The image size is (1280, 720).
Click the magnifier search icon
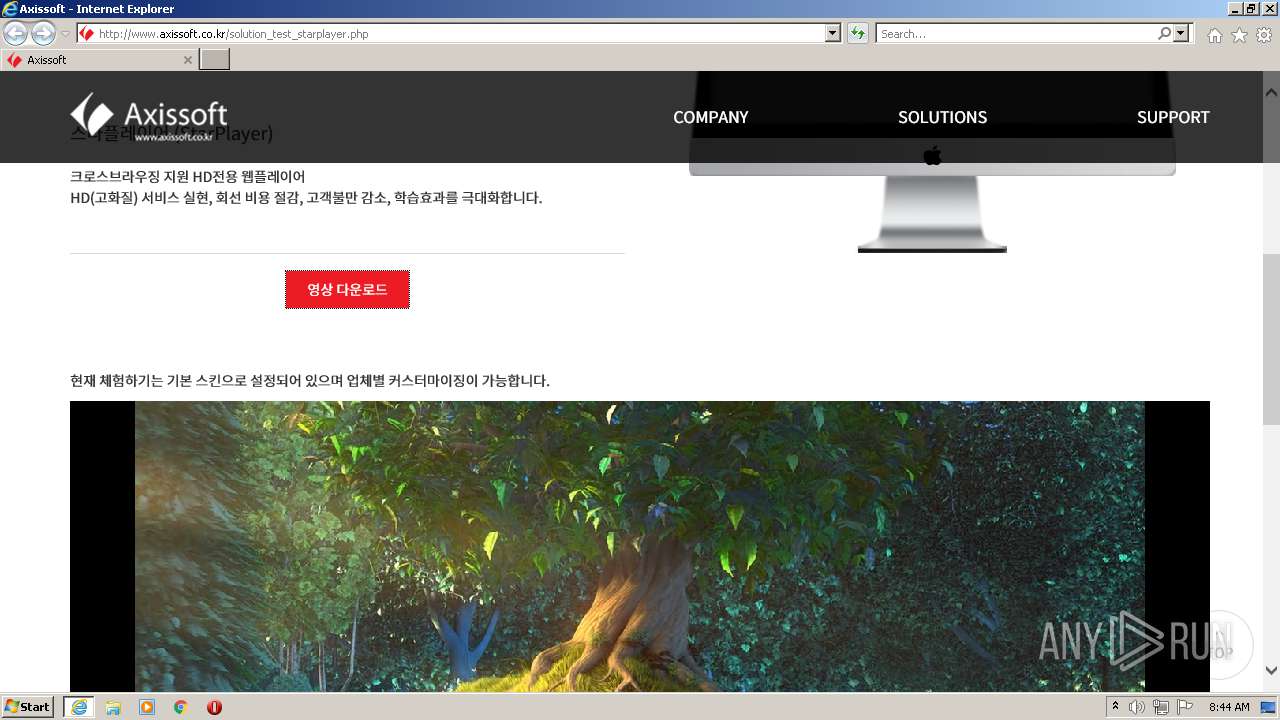pos(1164,34)
